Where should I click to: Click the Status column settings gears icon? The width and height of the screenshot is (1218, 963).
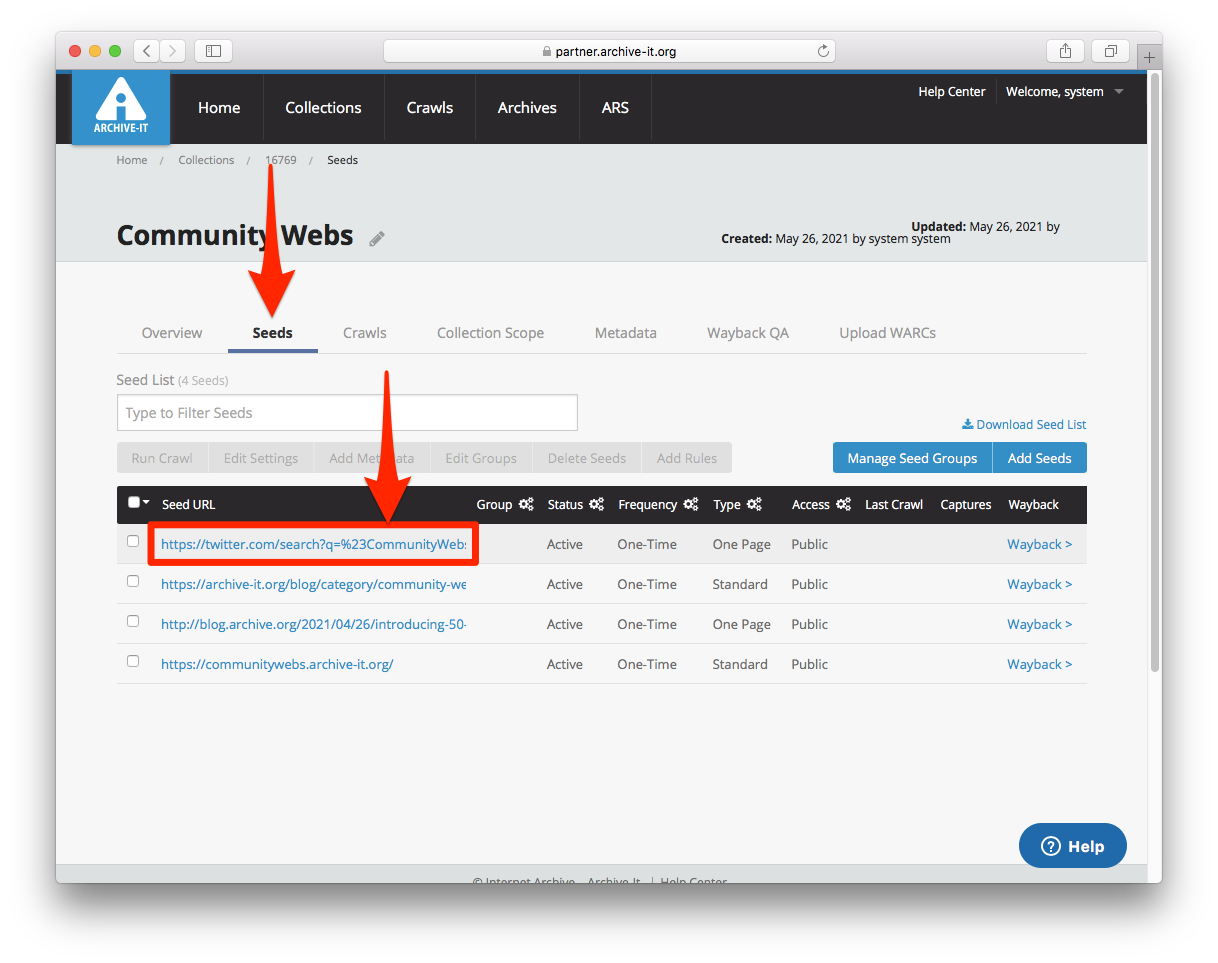[x=597, y=505]
